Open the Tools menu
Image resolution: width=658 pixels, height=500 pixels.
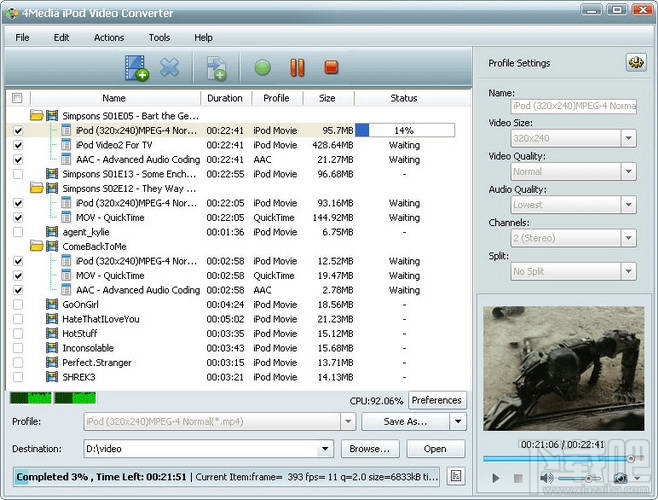point(159,37)
